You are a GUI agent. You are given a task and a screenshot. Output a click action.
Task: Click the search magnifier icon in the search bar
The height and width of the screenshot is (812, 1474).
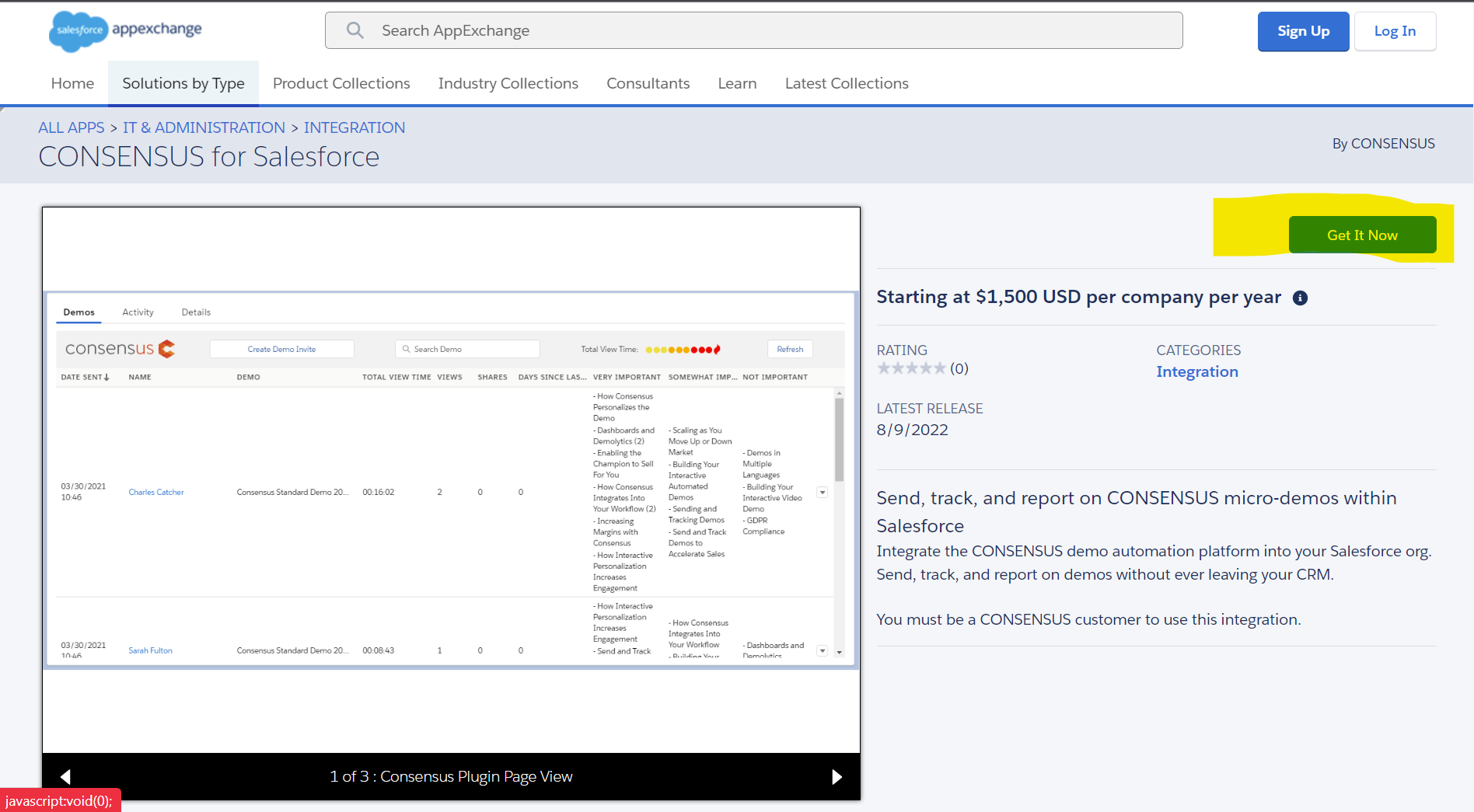coord(355,30)
